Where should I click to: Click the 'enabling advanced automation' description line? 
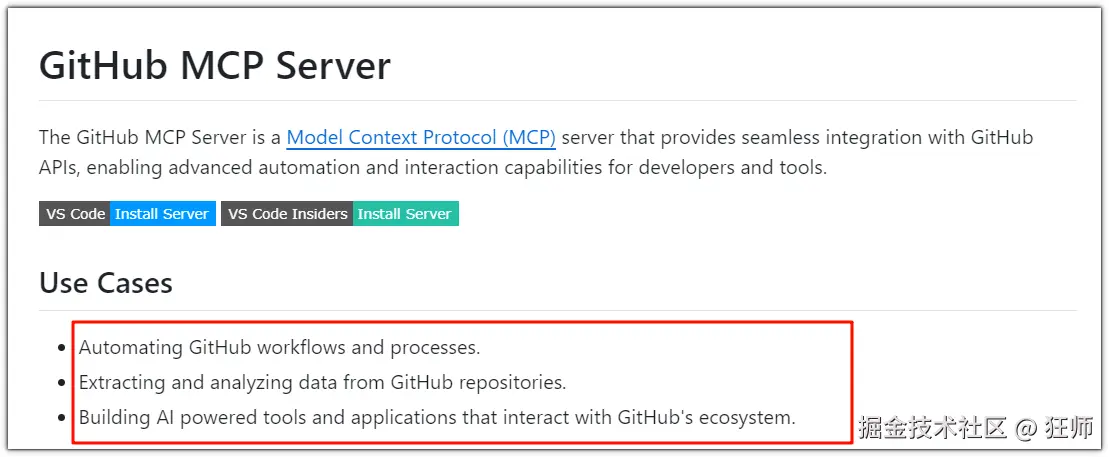tap(432, 167)
